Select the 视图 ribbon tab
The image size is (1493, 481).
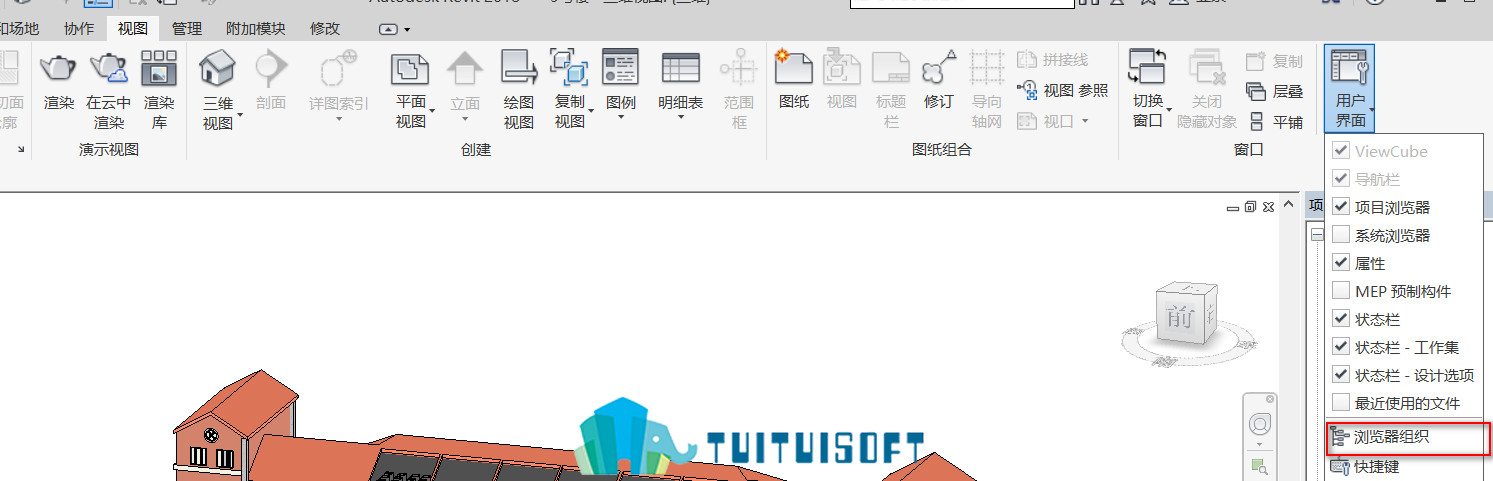132,29
